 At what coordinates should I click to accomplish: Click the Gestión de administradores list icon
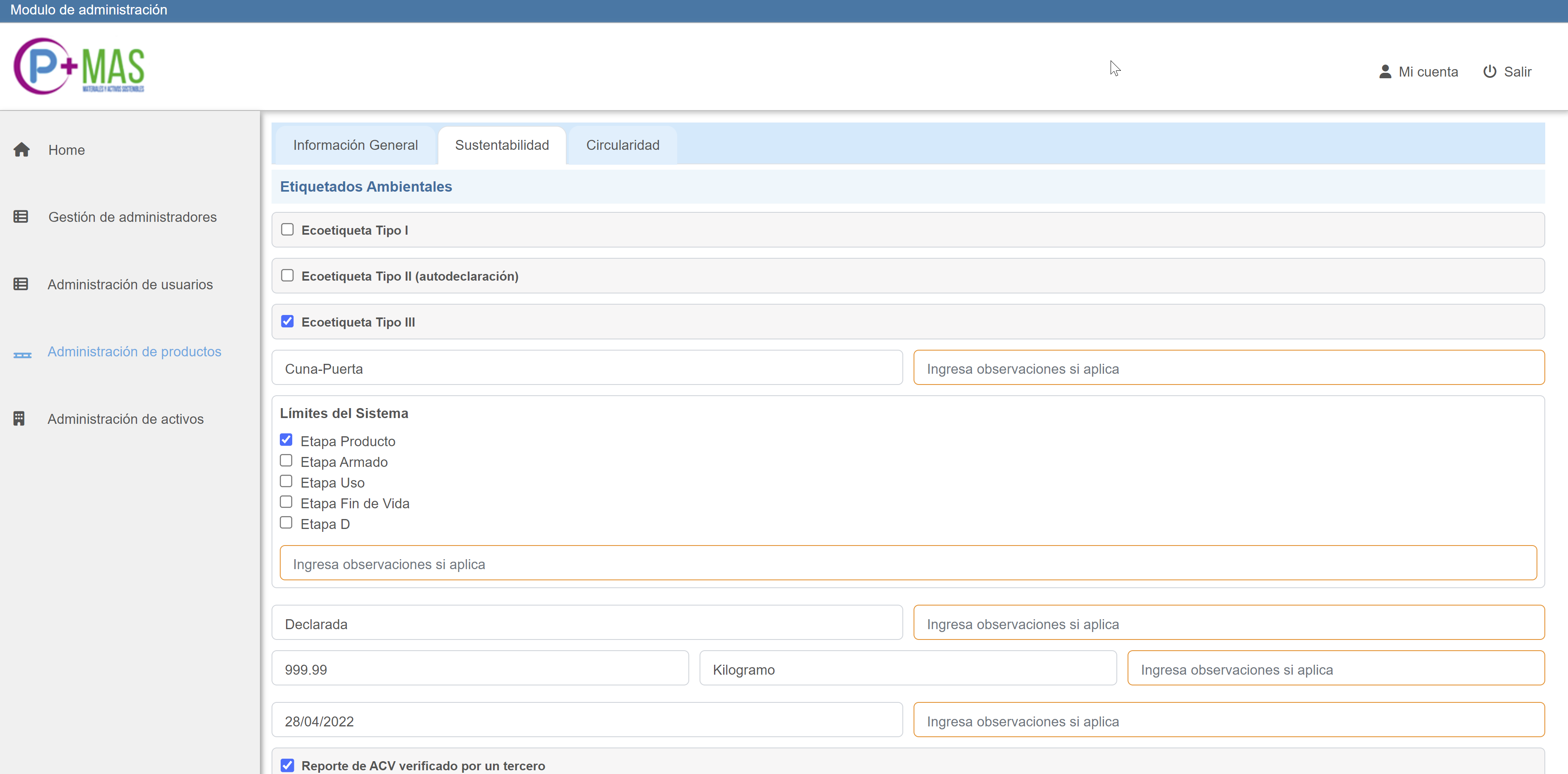(x=21, y=216)
